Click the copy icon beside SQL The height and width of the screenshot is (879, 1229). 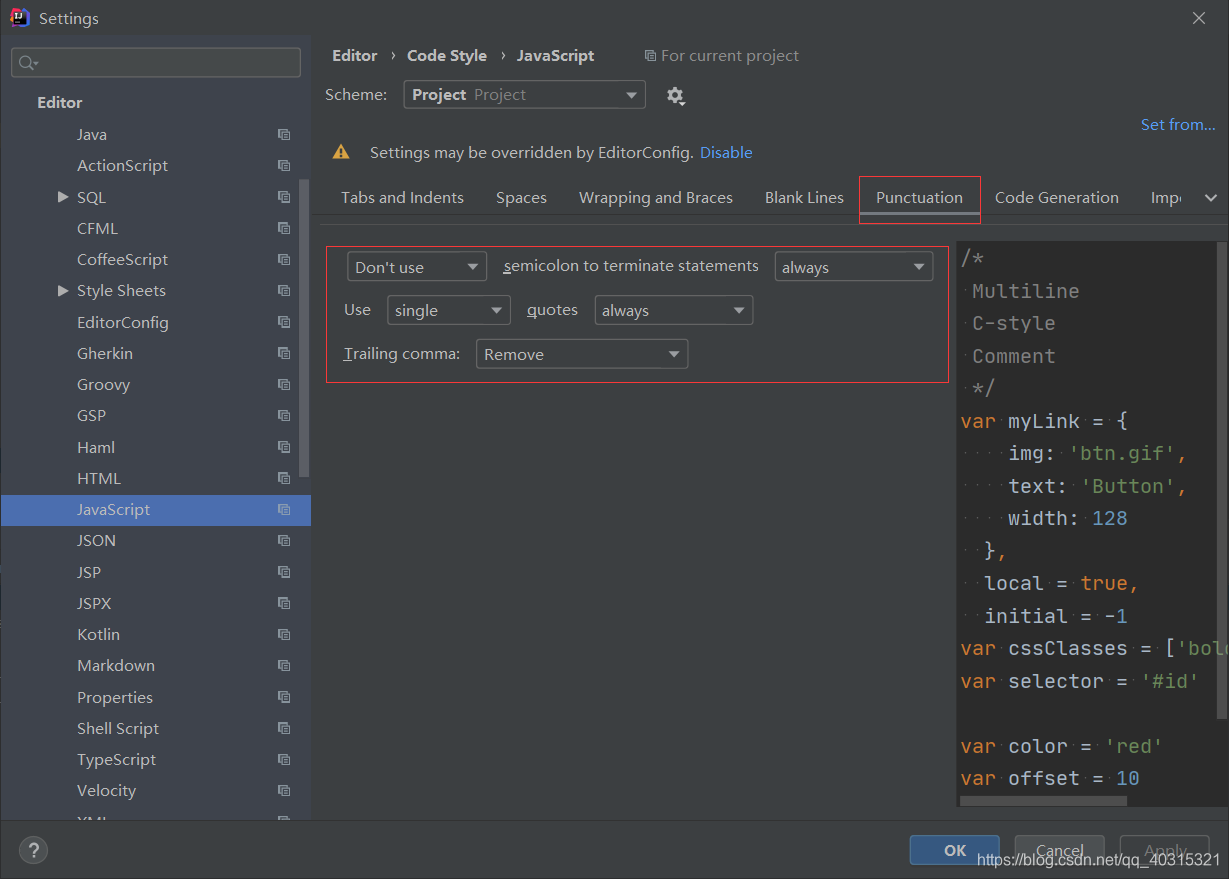(284, 197)
